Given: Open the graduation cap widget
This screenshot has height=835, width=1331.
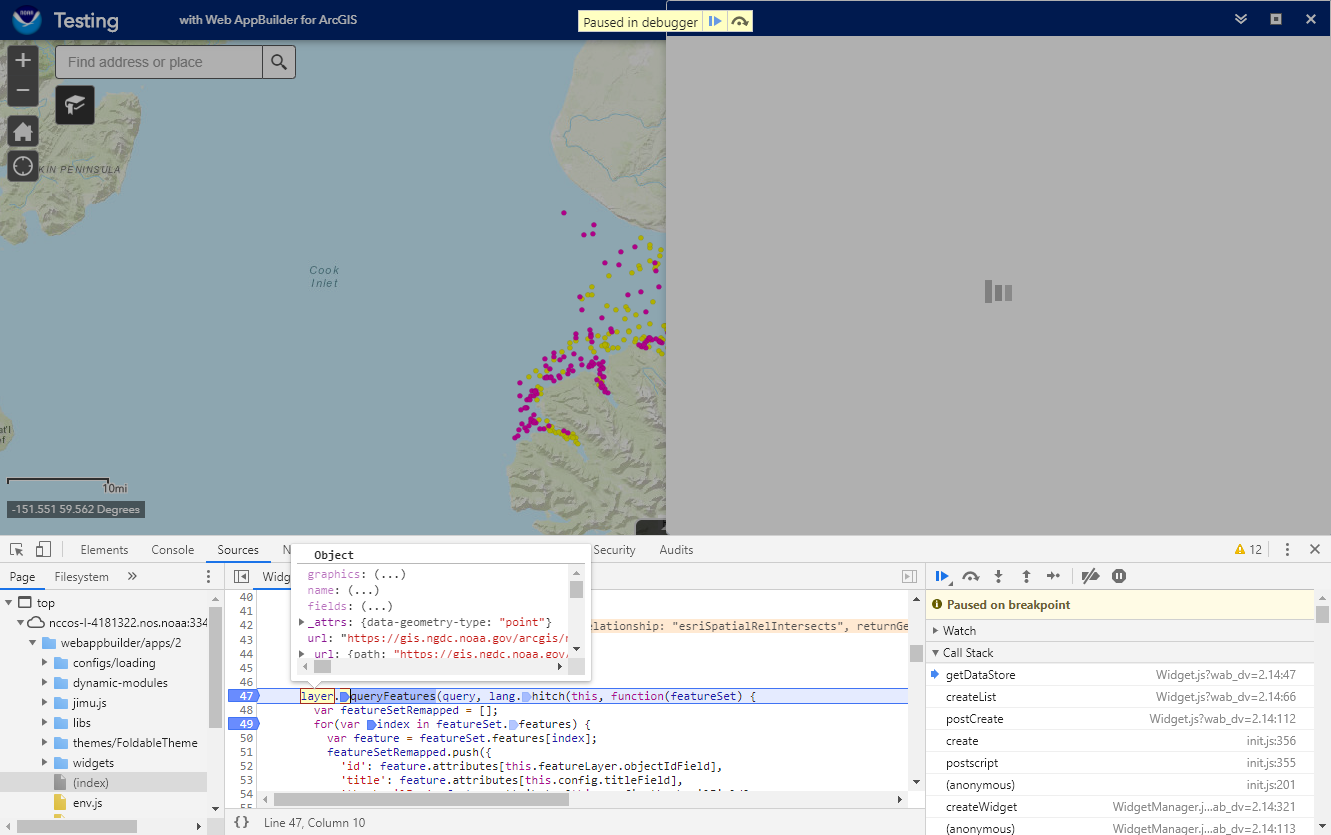Looking at the screenshot, I should [x=75, y=104].
